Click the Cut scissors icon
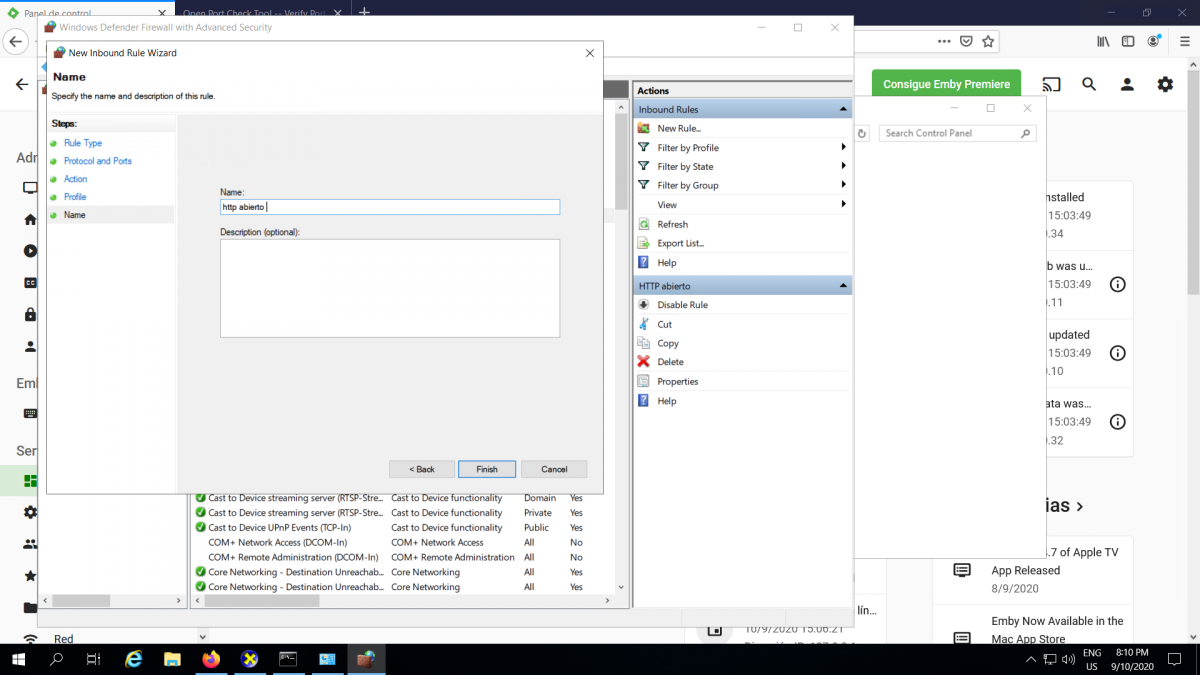Screen dimensions: 1200x675 pyautogui.click(x=644, y=324)
